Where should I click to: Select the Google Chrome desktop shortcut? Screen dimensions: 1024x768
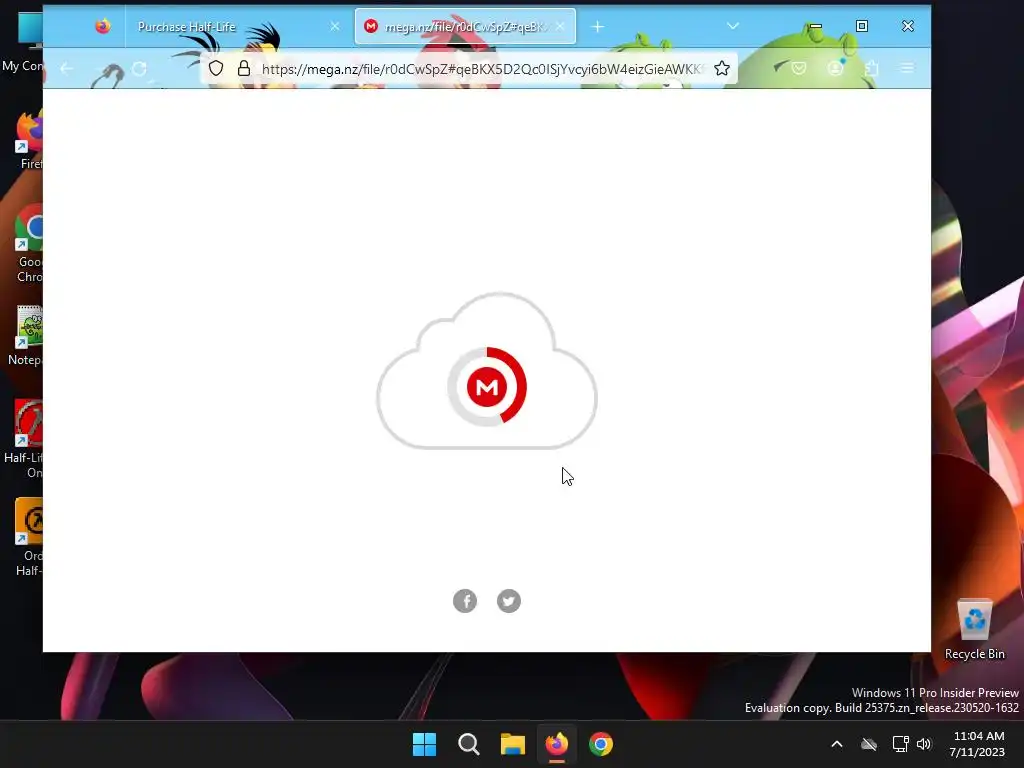pyautogui.click(x=29, y=243)
